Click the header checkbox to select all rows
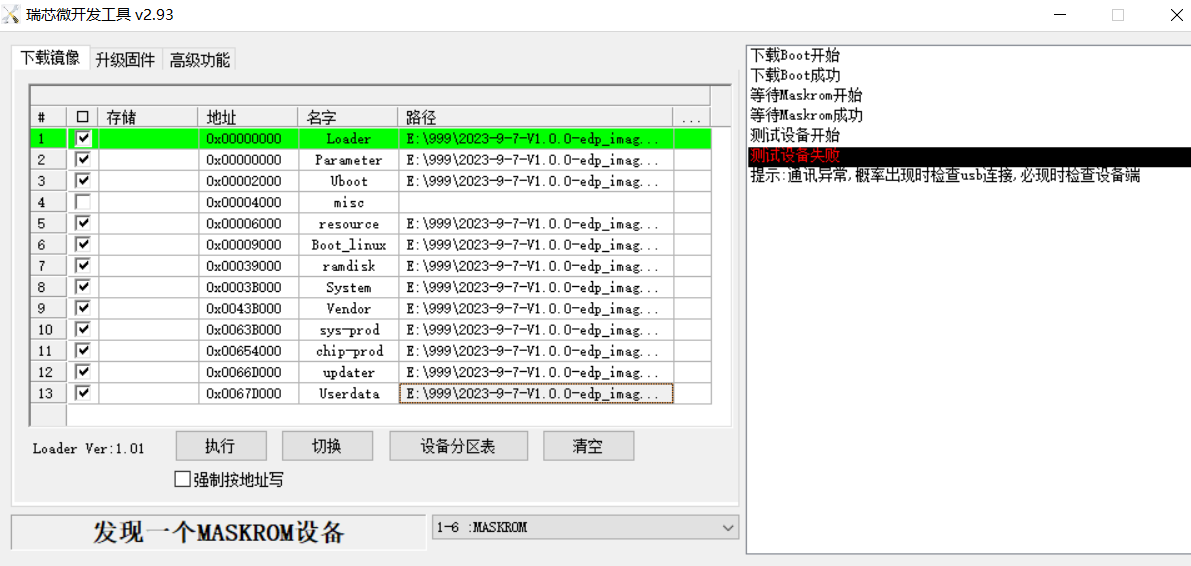Viewport: 1191px width, 566px height. click(83, 118)
